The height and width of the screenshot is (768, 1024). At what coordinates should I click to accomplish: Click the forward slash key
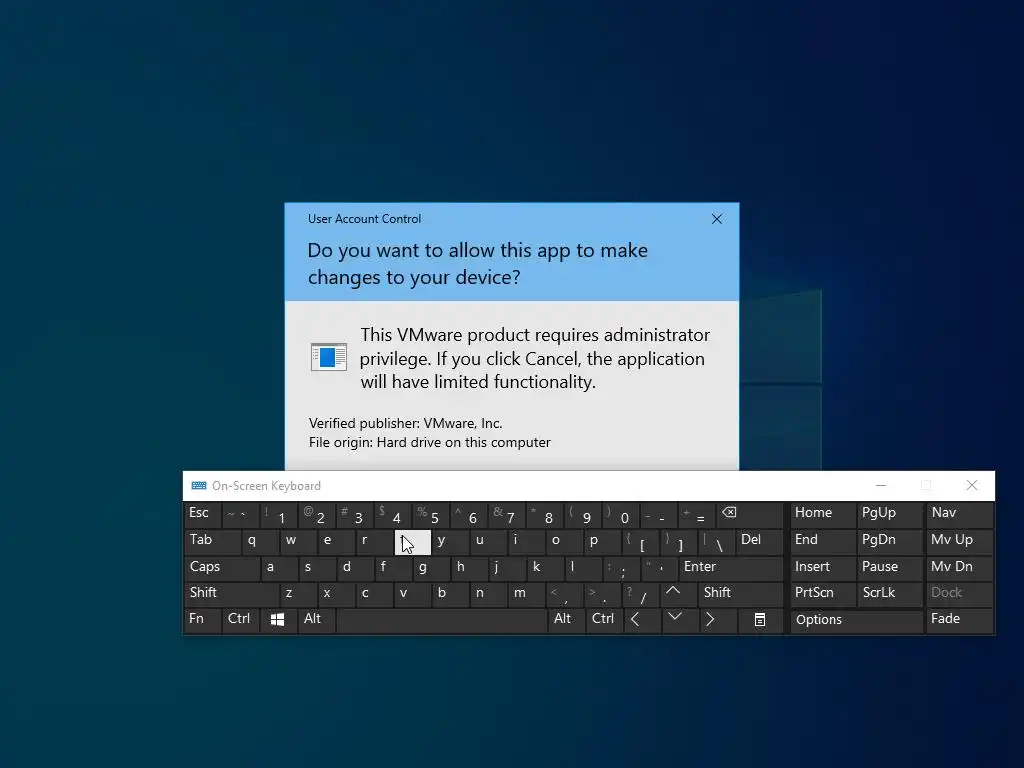coord(641,594)
